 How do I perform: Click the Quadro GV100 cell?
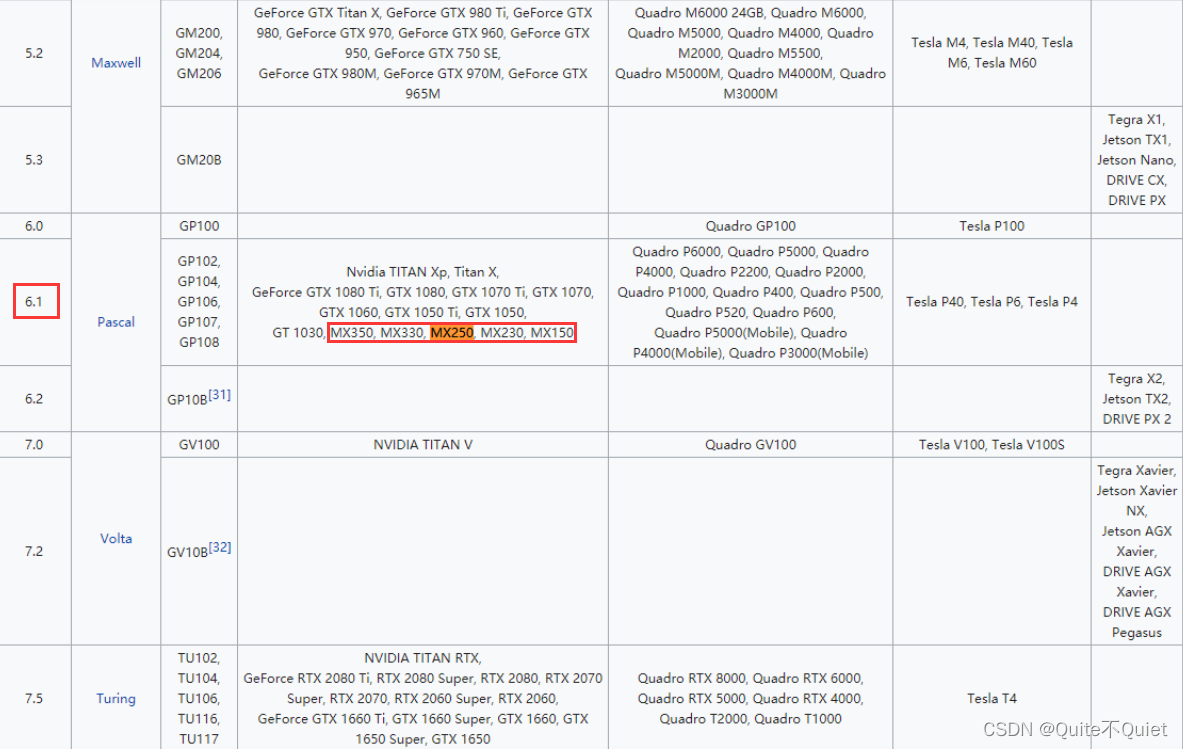[751, 445]
